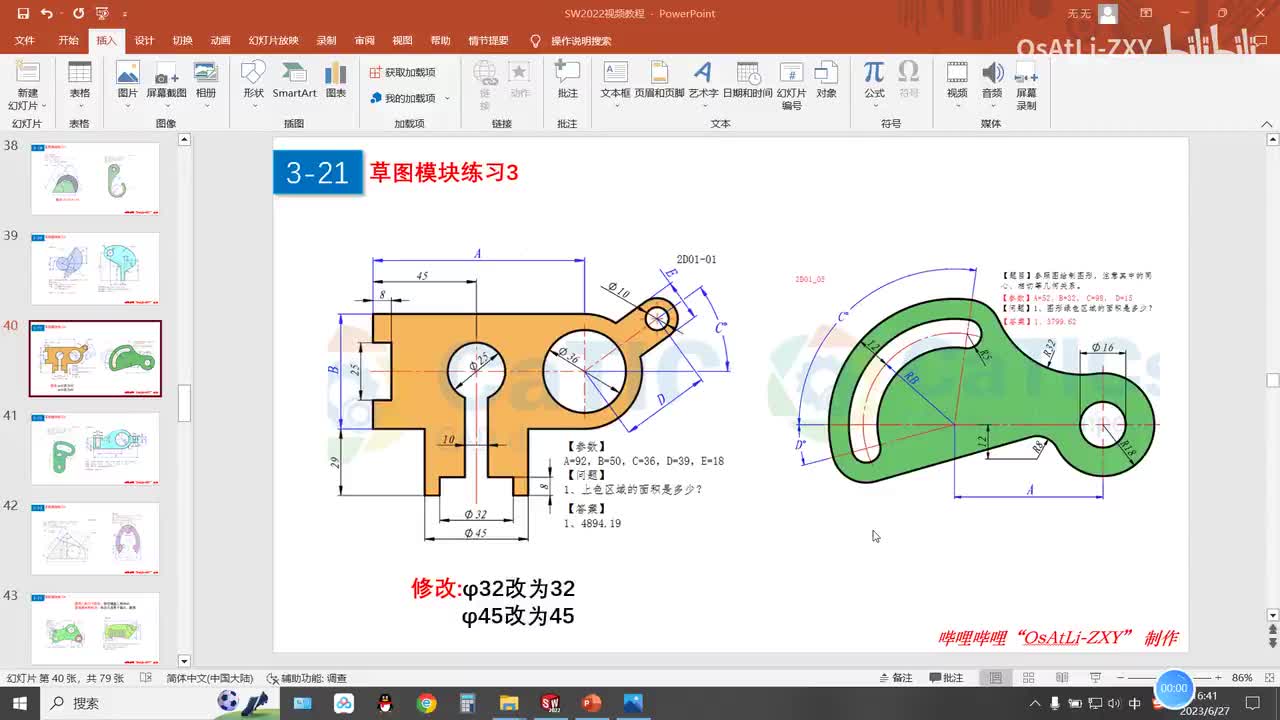The height and width of the screenshot is (720, 1280).
Task: Open SolidWorks 2022 from the taskbar
Action: [x=550, y=703]
